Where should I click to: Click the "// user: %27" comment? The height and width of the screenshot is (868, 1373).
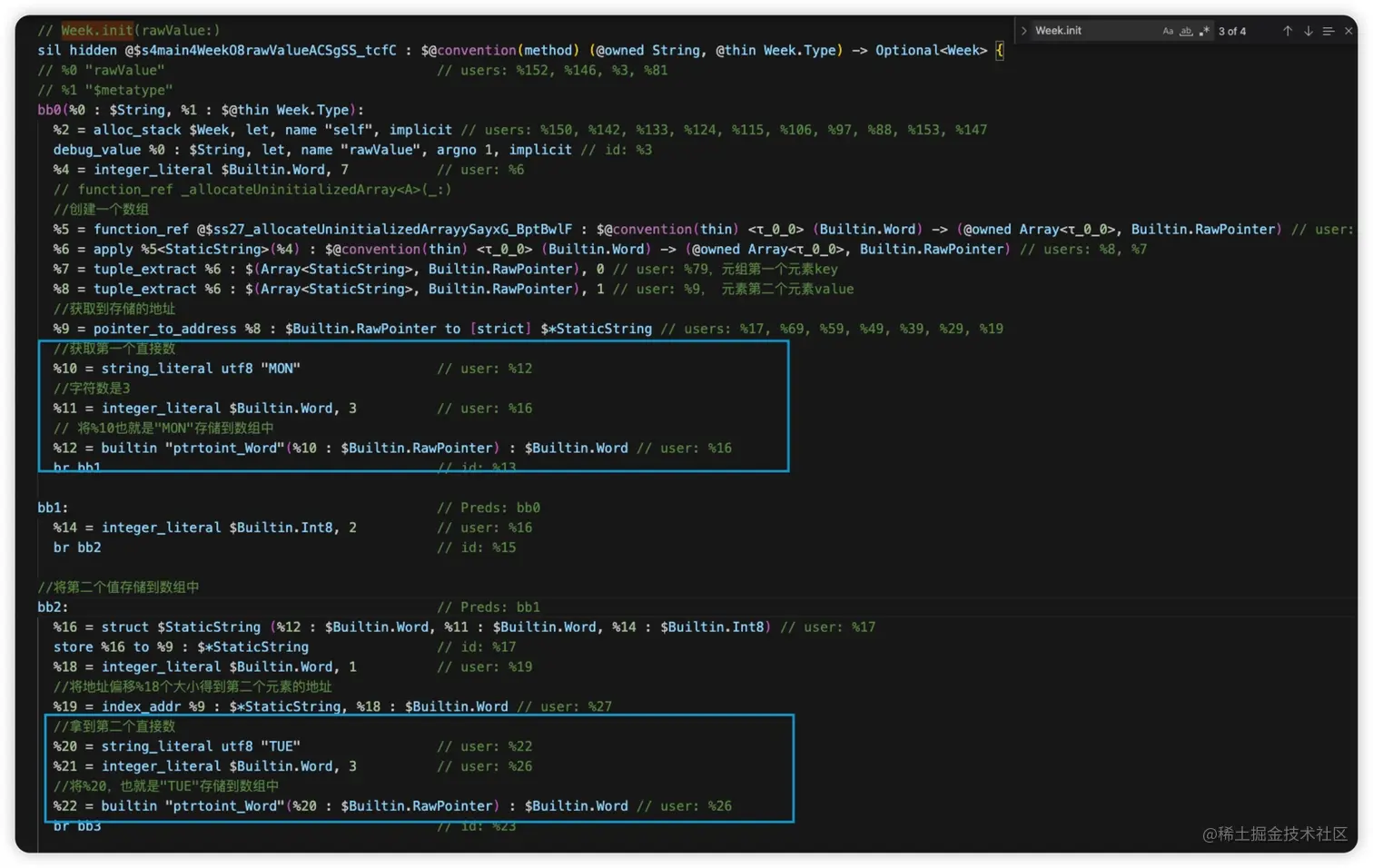coord(564,706)
